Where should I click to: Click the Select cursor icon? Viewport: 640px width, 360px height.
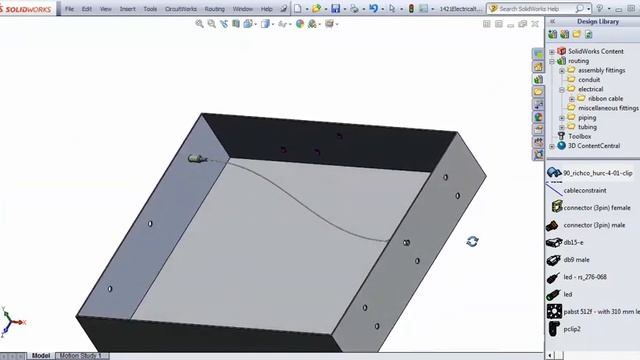(x=392, y=8)
